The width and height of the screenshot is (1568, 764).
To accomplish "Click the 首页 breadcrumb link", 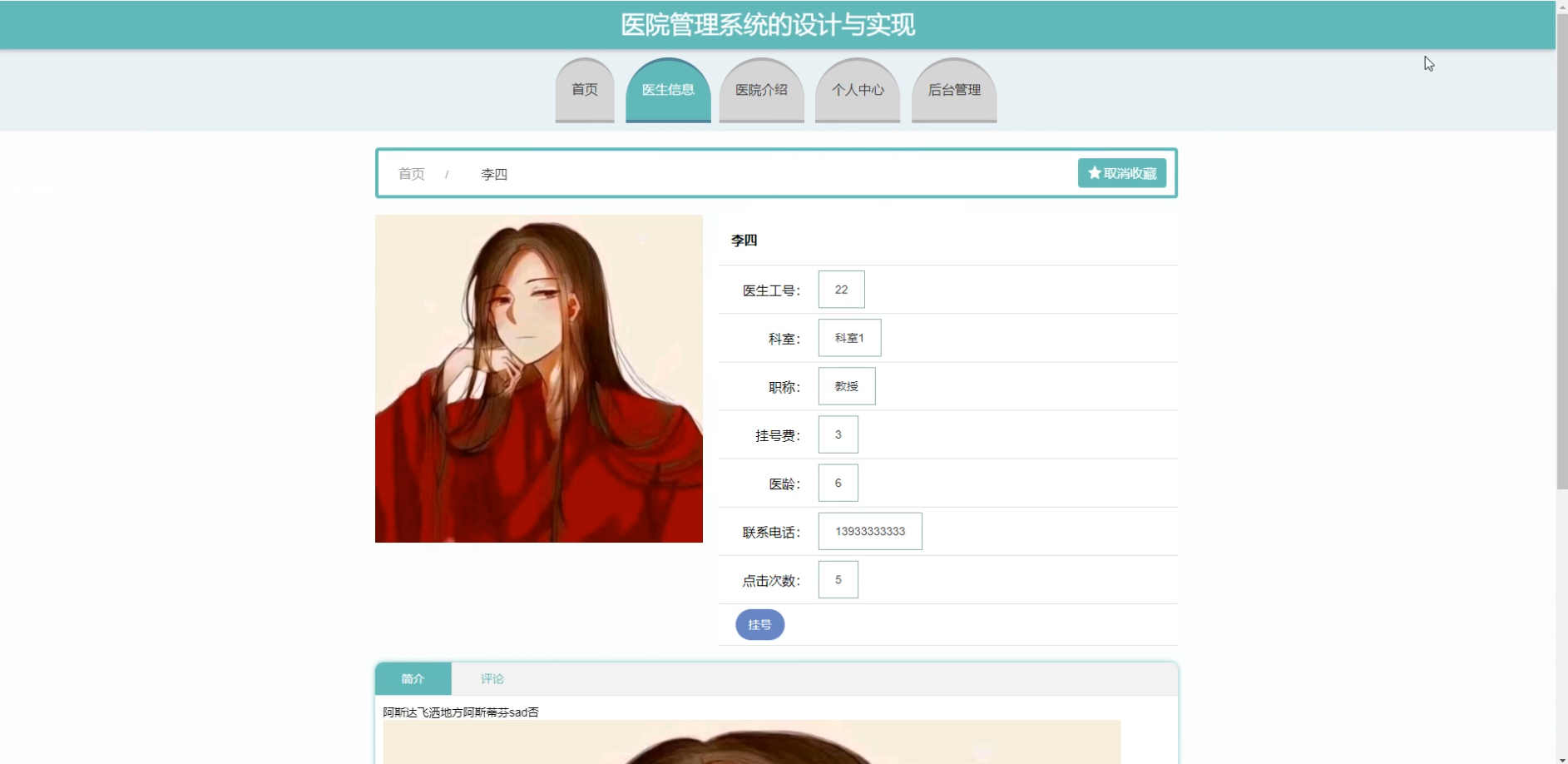I will point(411,174).
